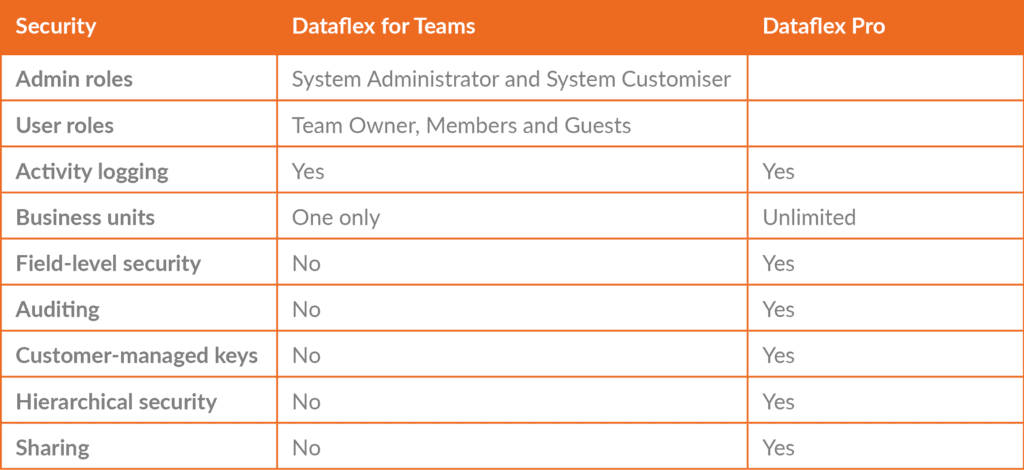Click the Hierarchical security label

116,401
